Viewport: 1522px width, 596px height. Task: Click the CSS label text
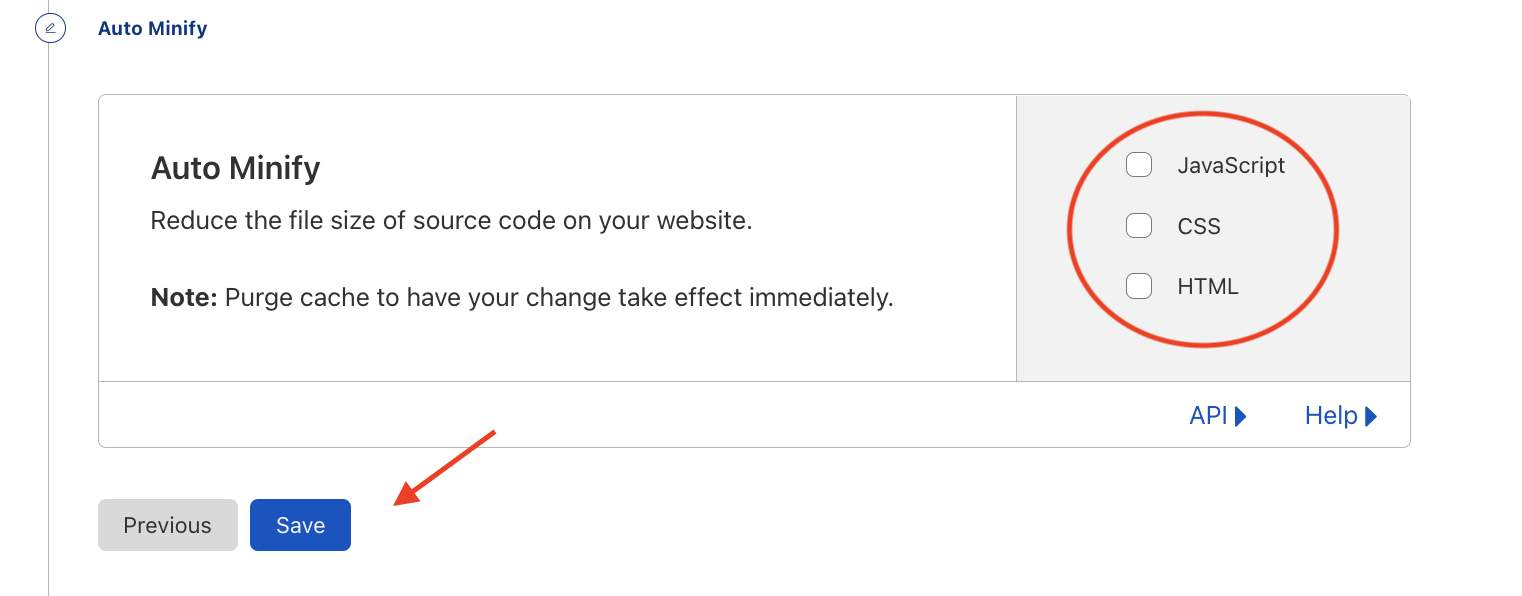[1199, 227]
